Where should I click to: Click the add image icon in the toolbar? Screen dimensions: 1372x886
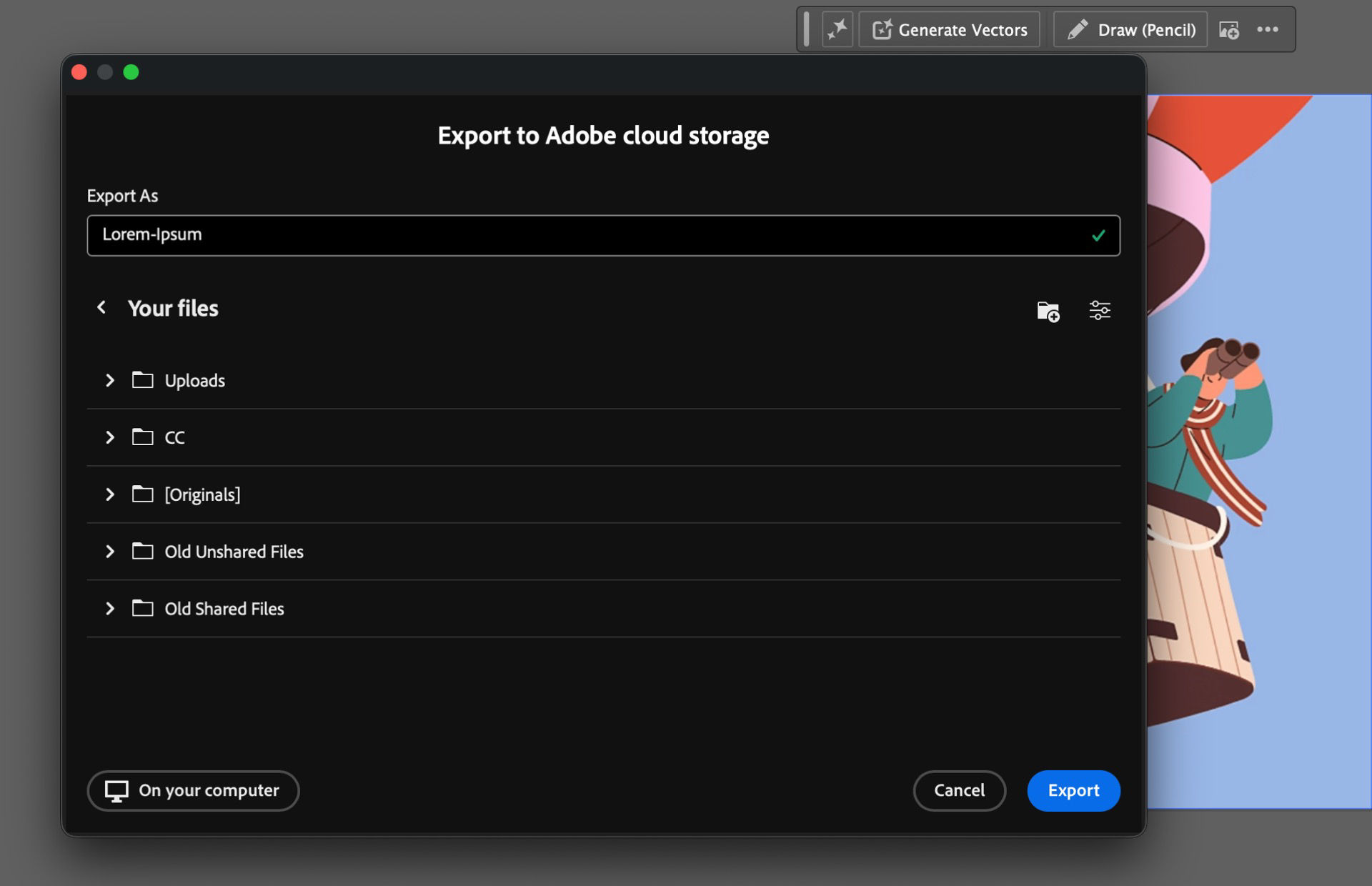pos(1230,29)
